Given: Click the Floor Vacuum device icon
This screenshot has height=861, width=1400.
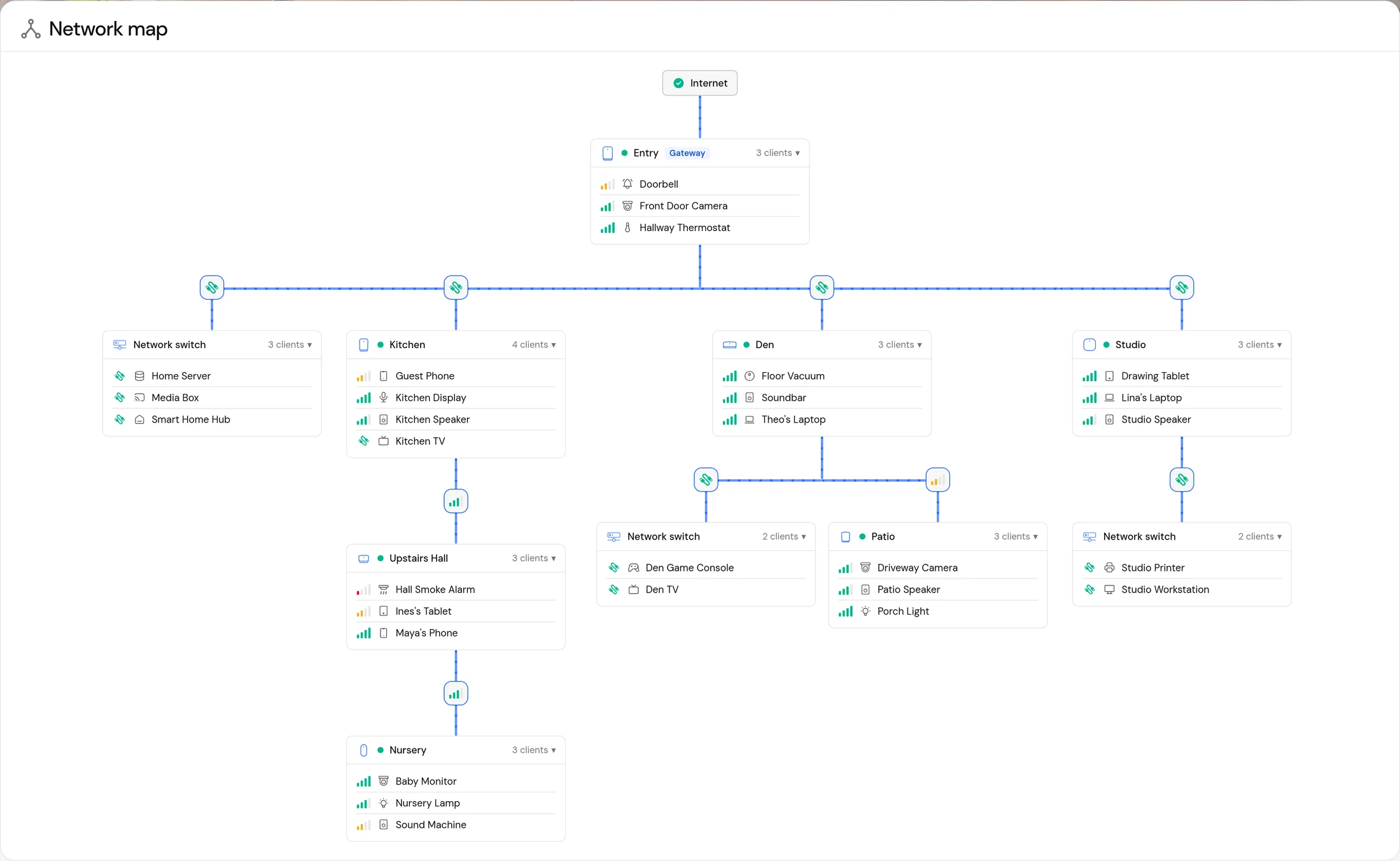Looking at the screenshot, I should tap(750, 376).
